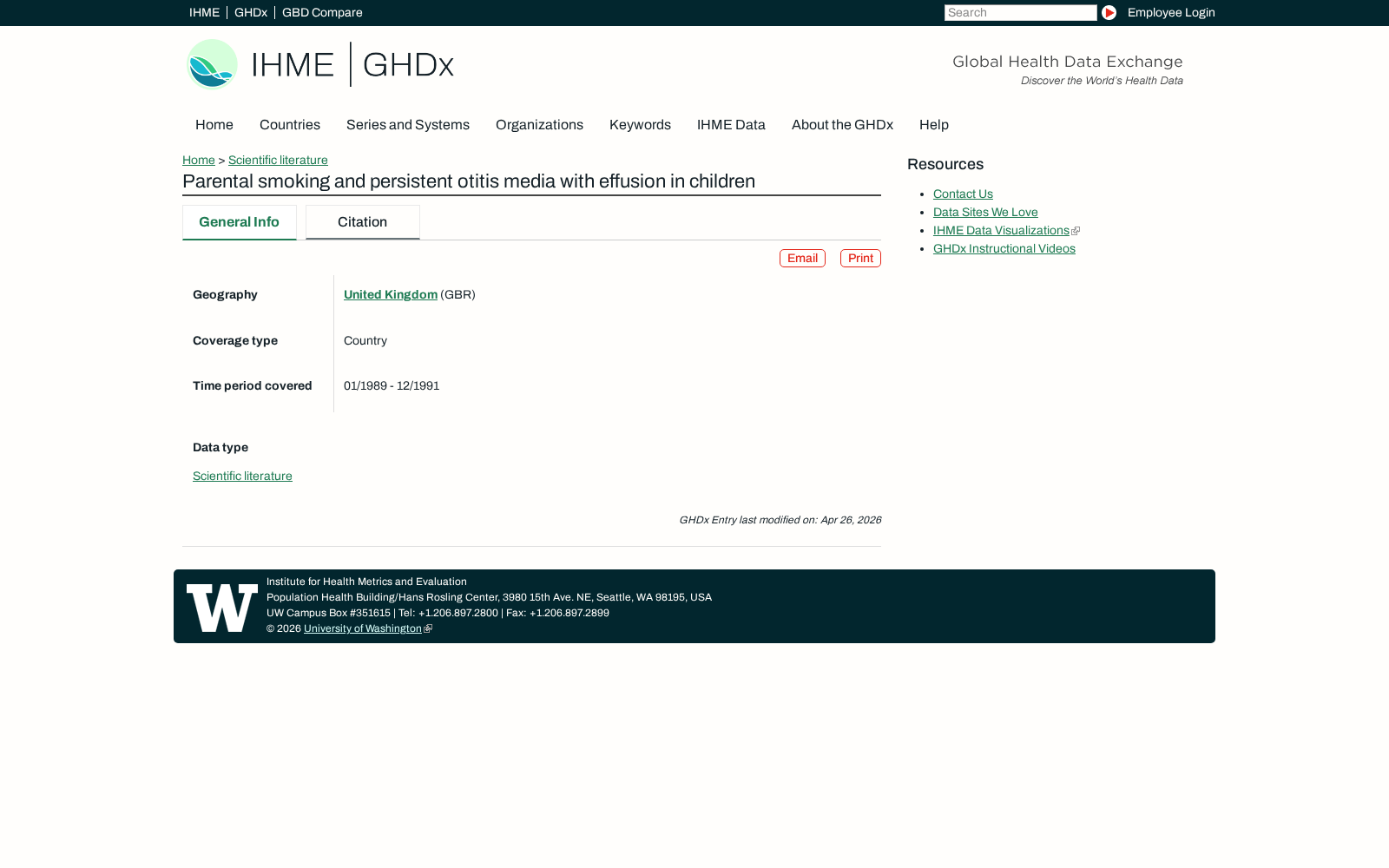The width and height of the screenshot is (1389, 868).
Task: Open University of Washington footer link
Action: point(363,629)
